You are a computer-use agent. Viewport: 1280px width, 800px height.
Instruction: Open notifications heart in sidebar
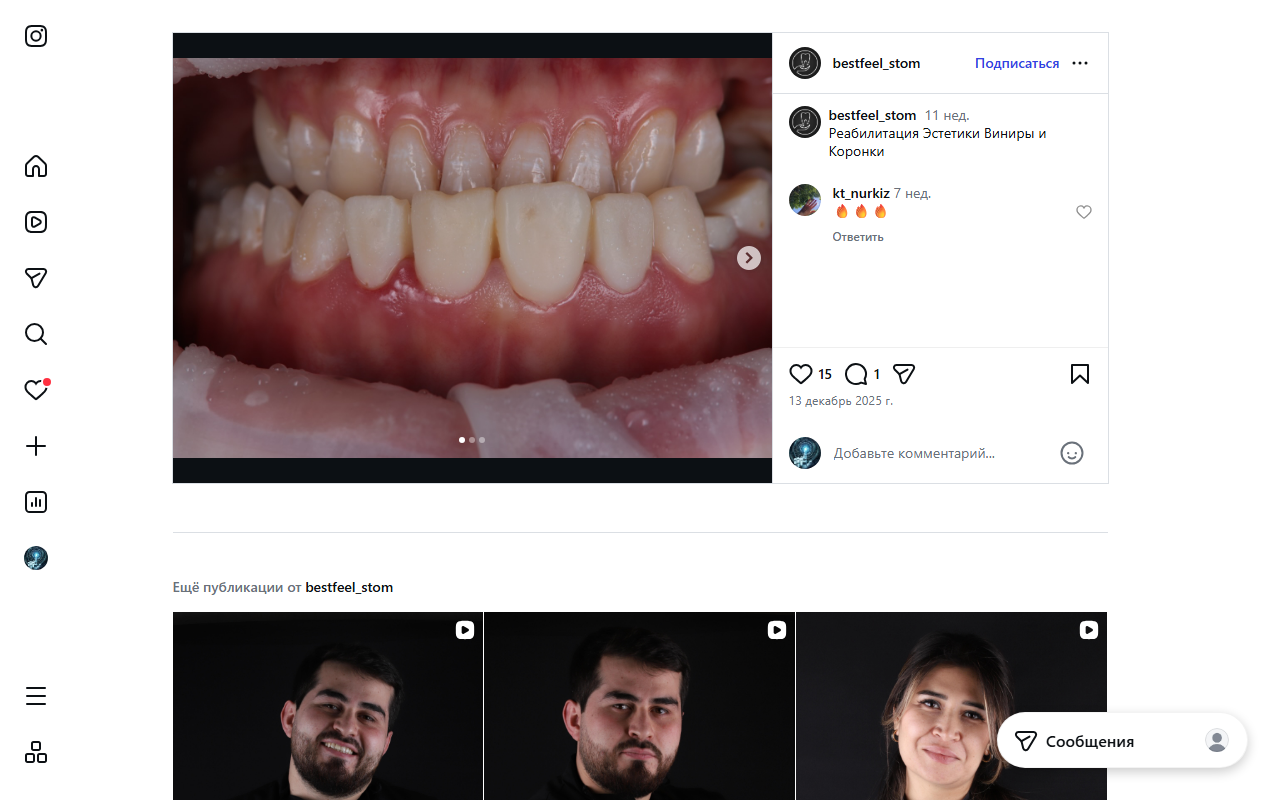pyautogui.click(x=36, y=390)
